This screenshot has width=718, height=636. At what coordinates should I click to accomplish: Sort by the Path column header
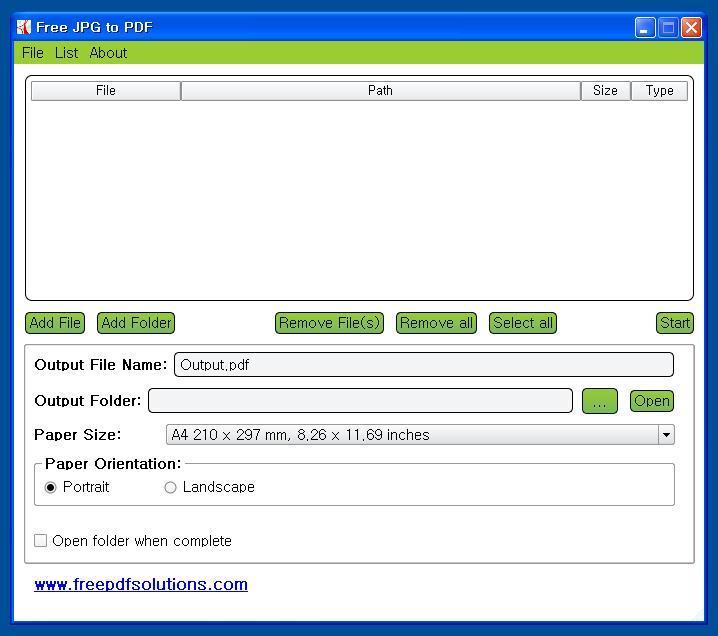coord(381,91)
